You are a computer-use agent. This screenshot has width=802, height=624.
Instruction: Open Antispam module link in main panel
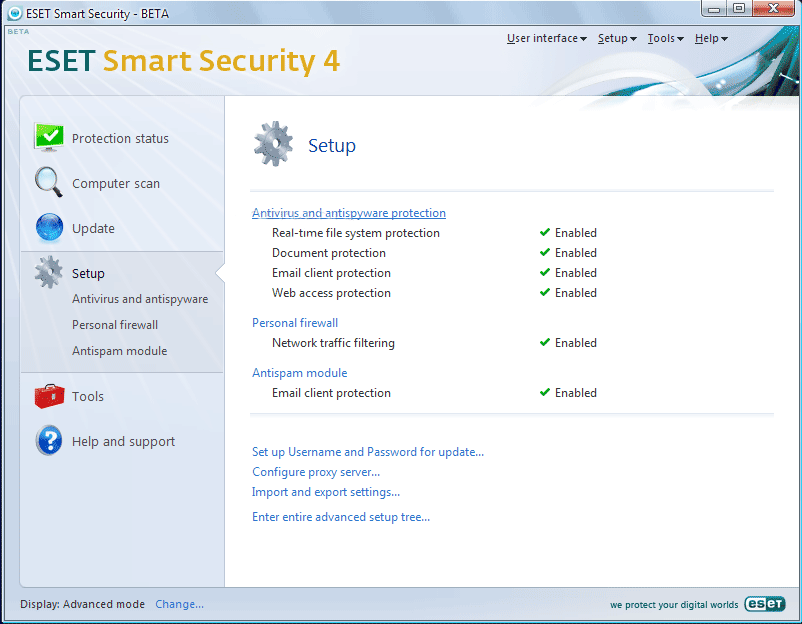click(300, 373)
